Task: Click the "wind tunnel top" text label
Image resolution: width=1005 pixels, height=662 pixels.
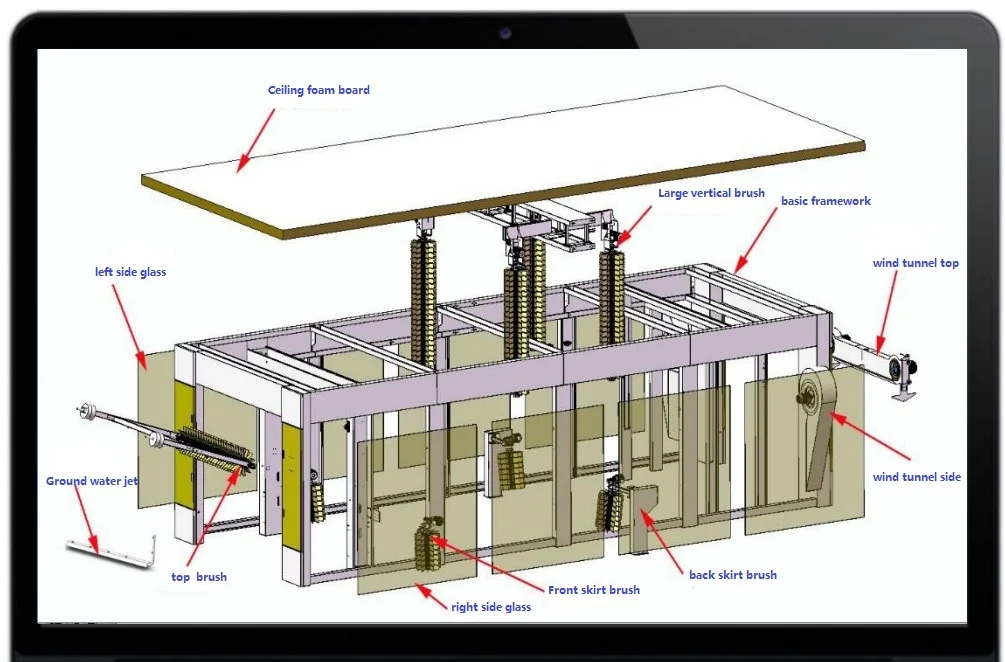Action: 915,264
